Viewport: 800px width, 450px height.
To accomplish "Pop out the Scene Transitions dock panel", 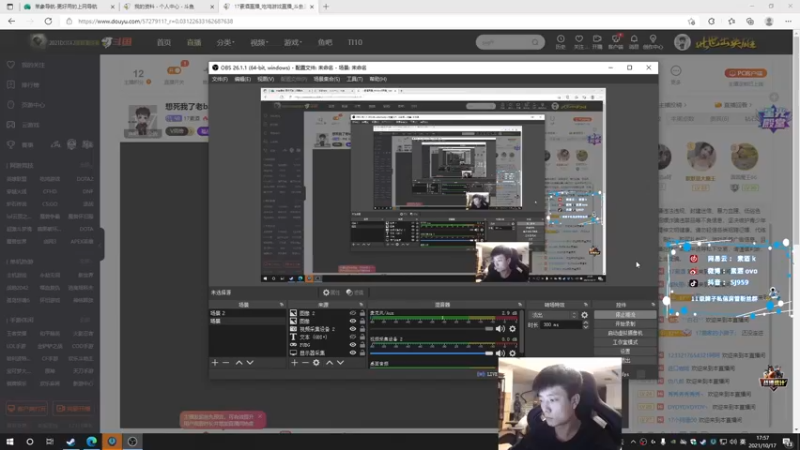I will [586, 305].
